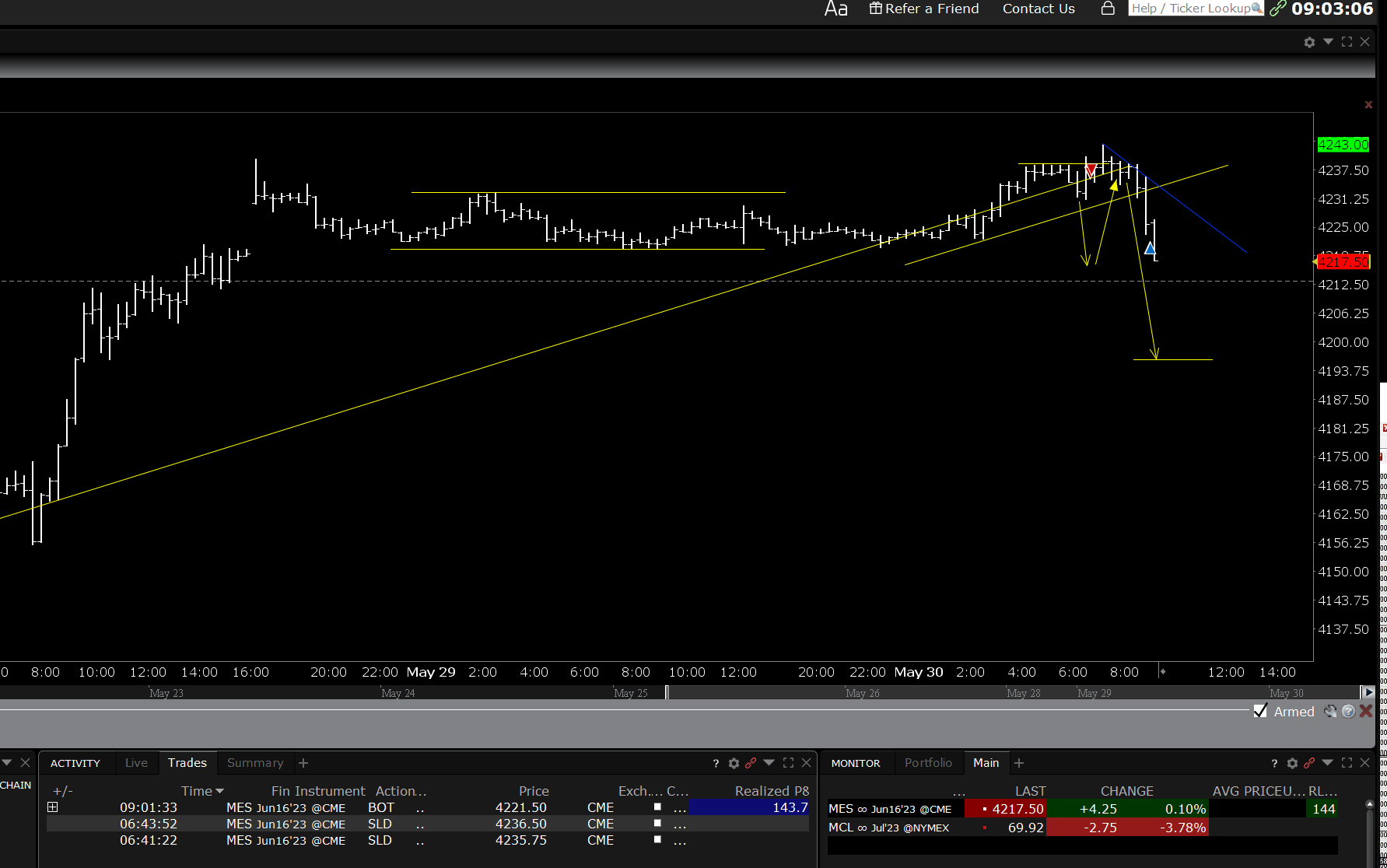Click the red 4217.50 last price label
This screenshot has width=1387, height=868.
click(x=1343, y=262)
